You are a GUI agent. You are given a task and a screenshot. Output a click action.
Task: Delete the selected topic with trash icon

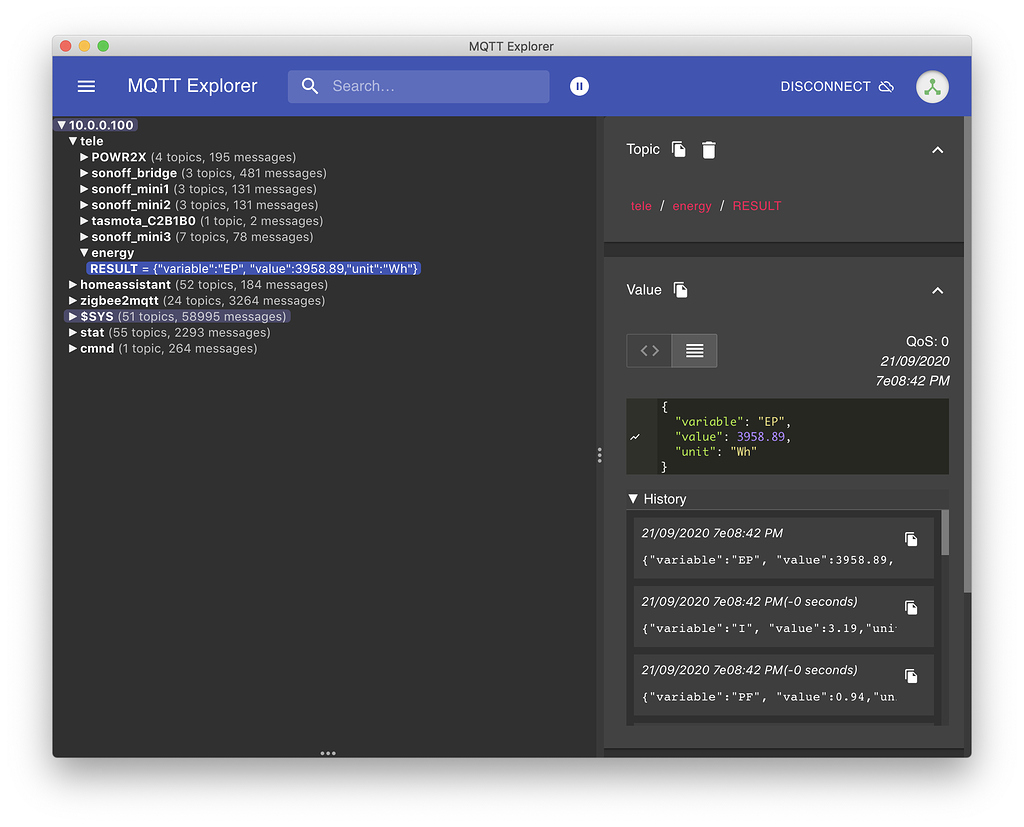coord(709,150)
